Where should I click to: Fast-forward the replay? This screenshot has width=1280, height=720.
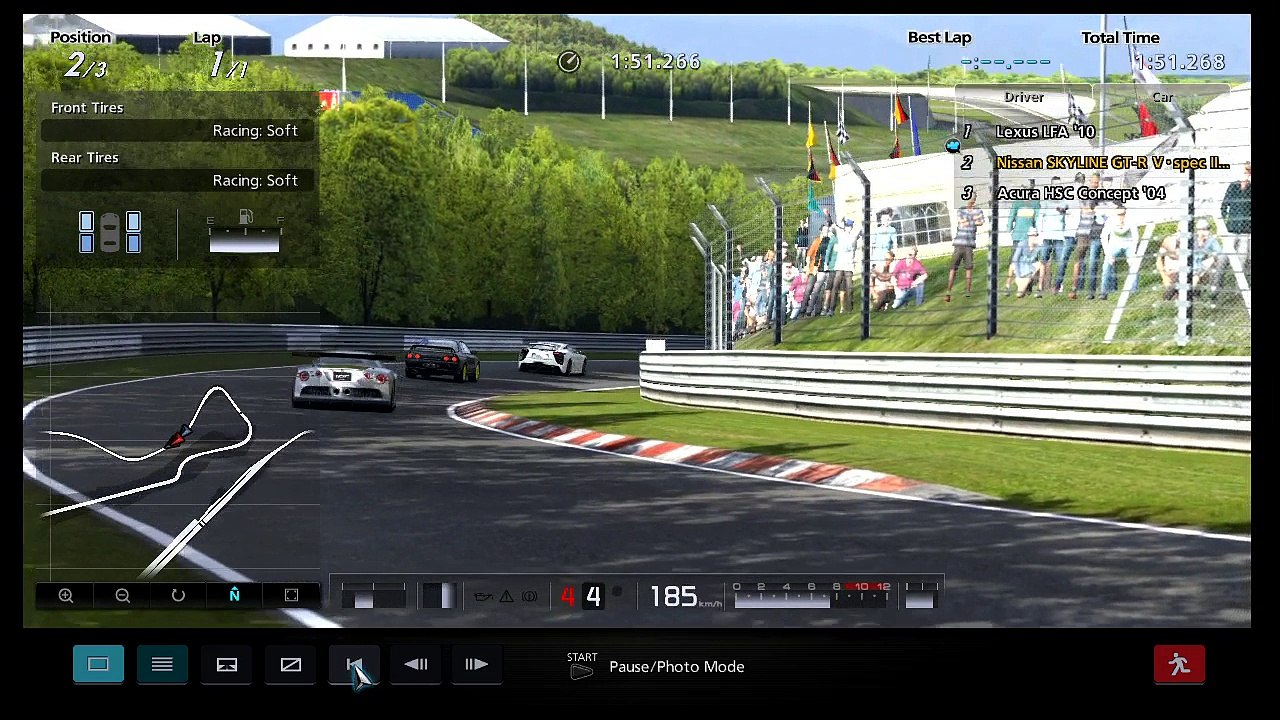[x=476, y=664]
